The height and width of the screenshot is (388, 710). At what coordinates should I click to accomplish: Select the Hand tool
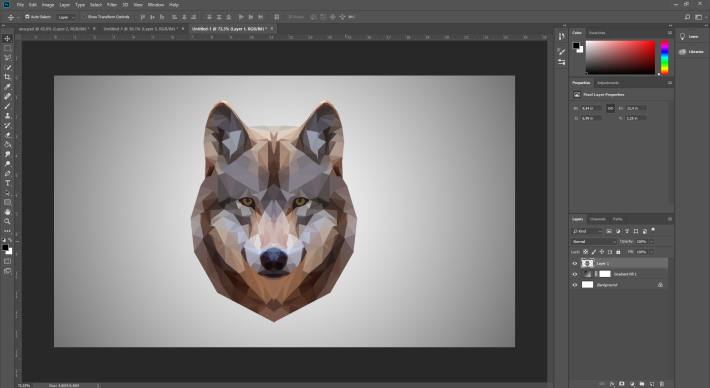click(7, 212)
